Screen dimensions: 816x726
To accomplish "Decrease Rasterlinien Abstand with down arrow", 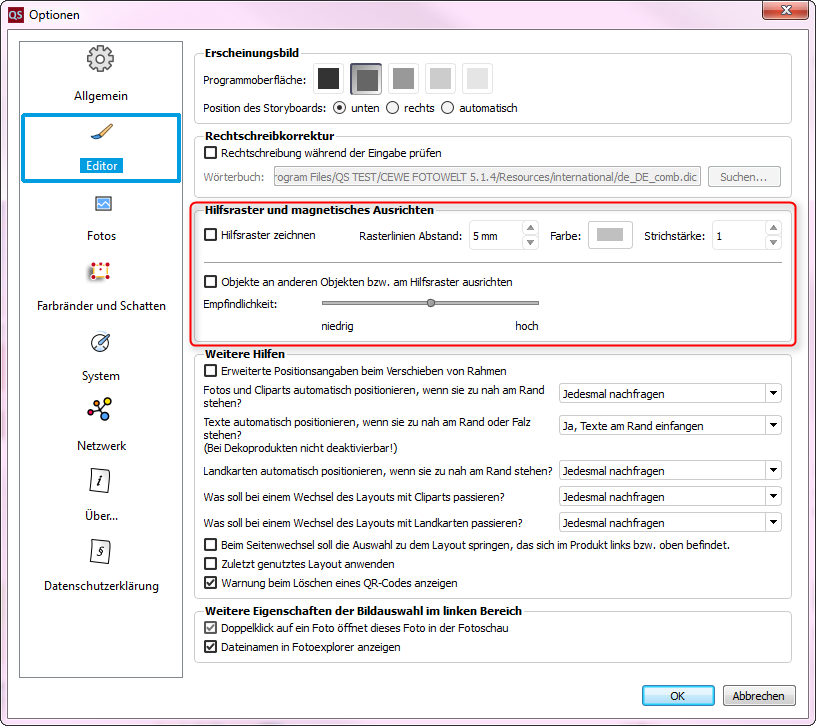I will point(530,242).
